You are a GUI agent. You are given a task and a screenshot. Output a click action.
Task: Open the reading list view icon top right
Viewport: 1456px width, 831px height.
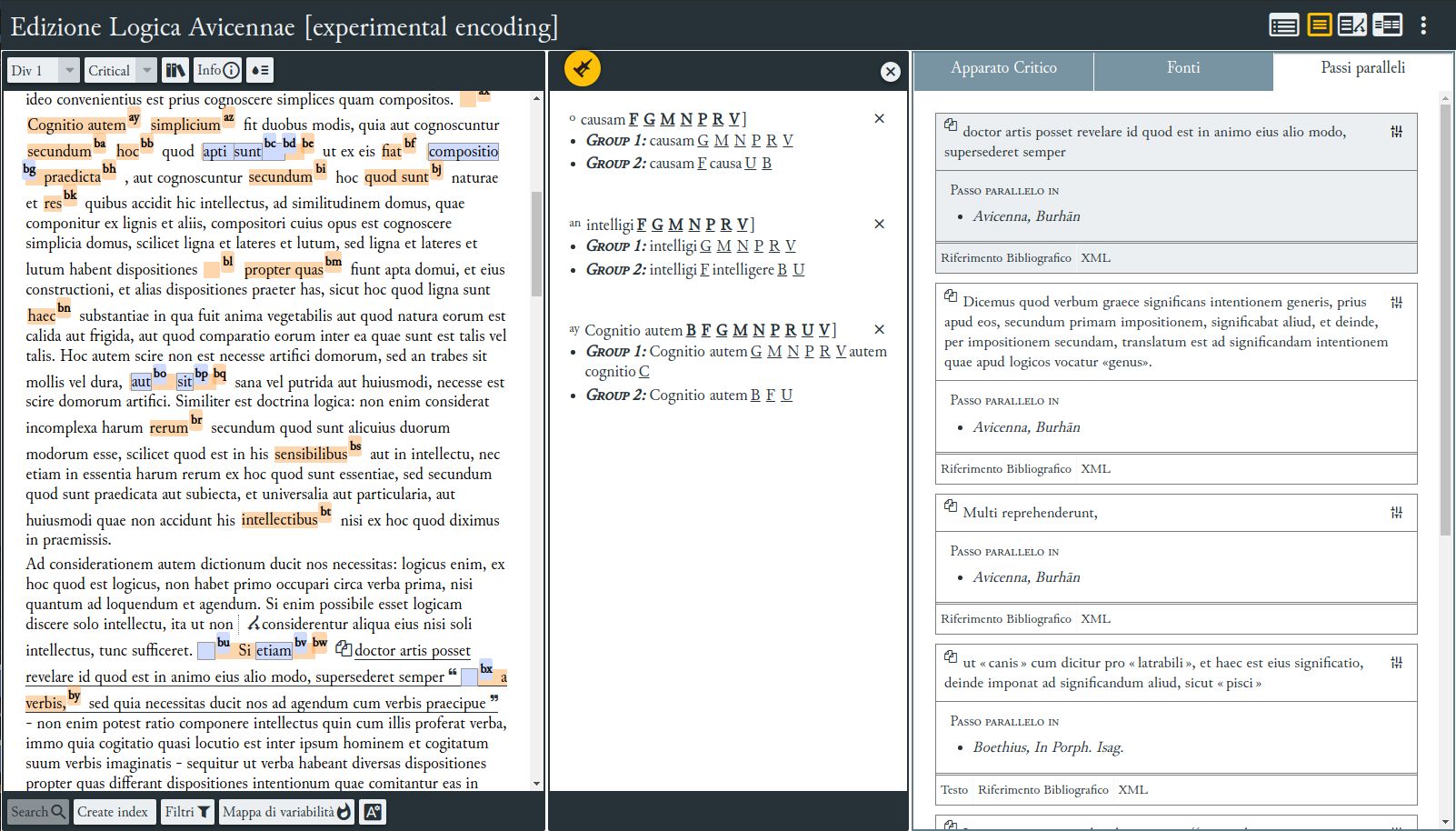1283,25
